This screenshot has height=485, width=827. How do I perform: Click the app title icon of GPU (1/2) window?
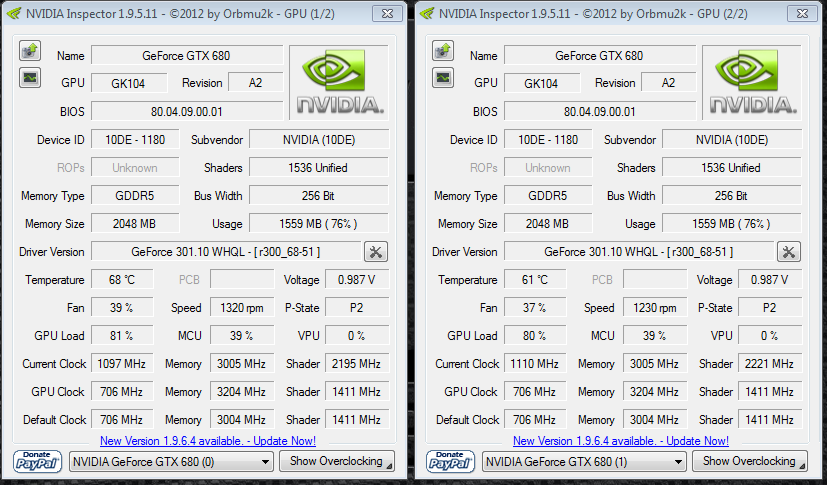(x=14, y=14)
